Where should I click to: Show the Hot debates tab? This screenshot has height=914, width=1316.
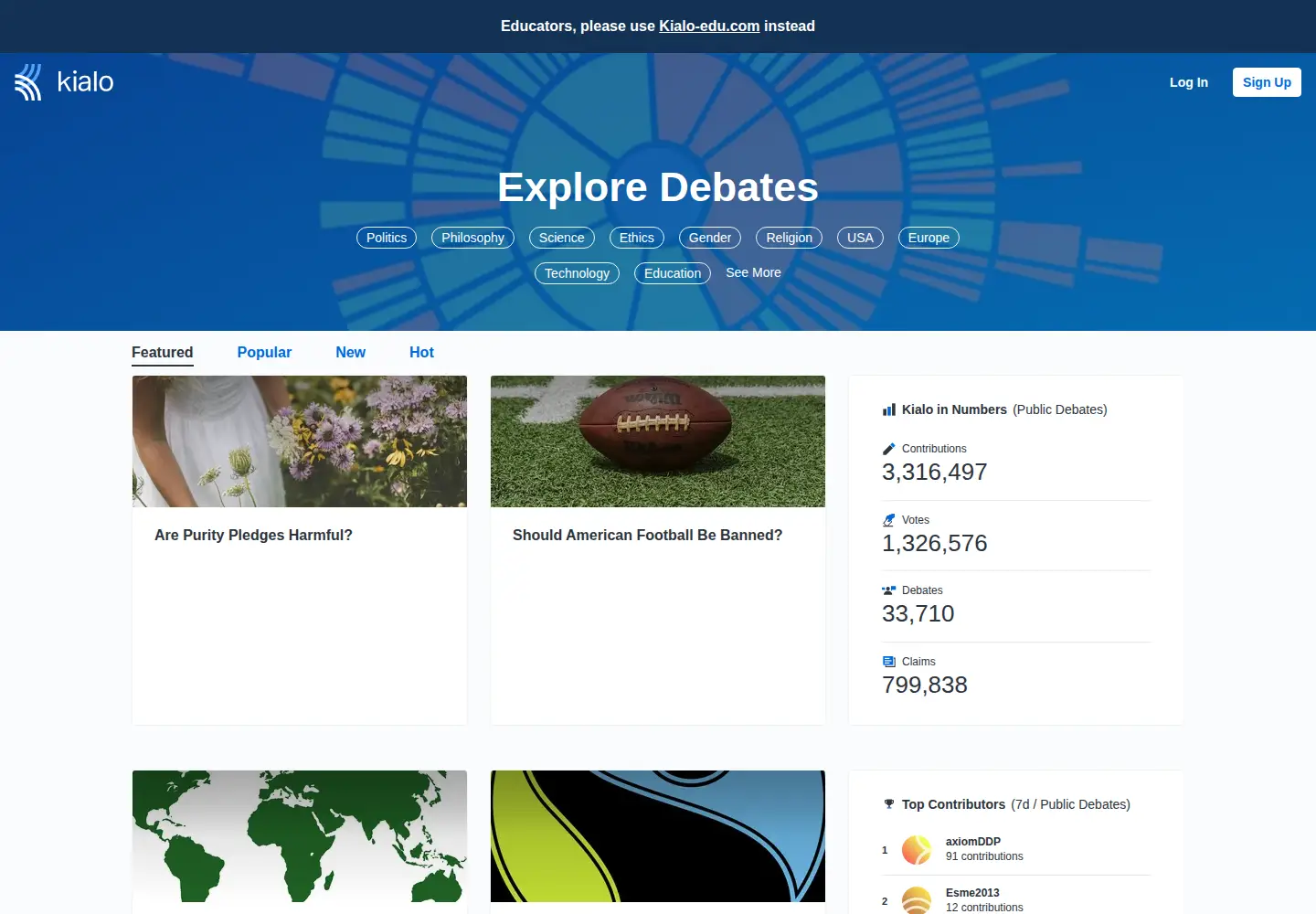(x=421, y=353)
